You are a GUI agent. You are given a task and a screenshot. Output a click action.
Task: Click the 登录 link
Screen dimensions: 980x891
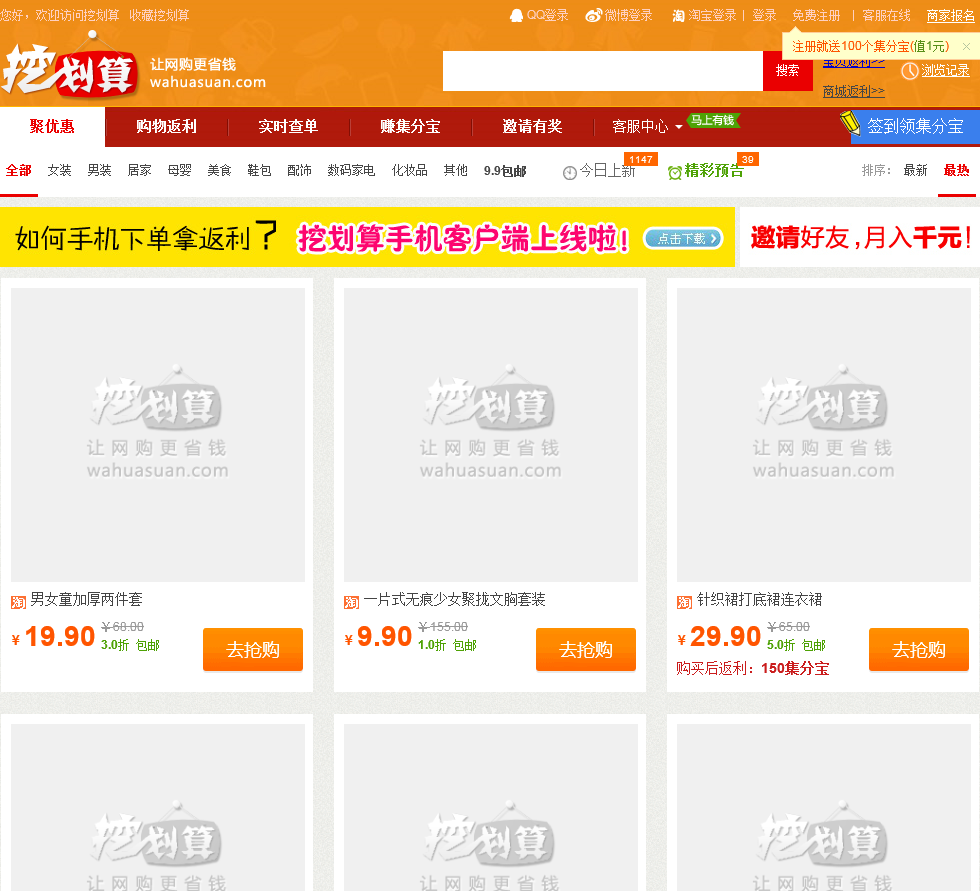point(764,15)
